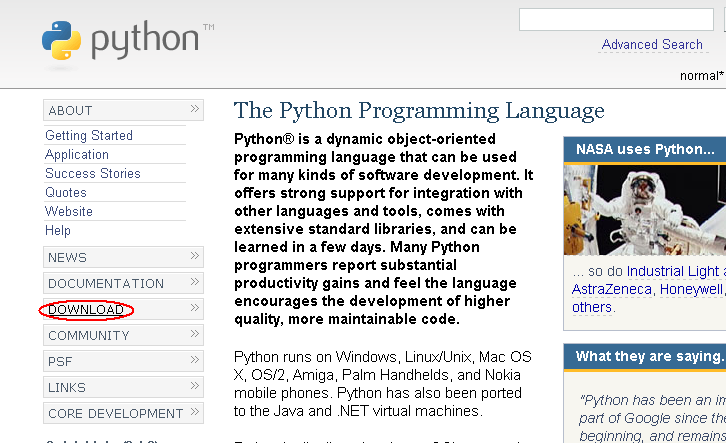Open the Getting Started link
Screen dimensions: 726x443
coord(89,136)
